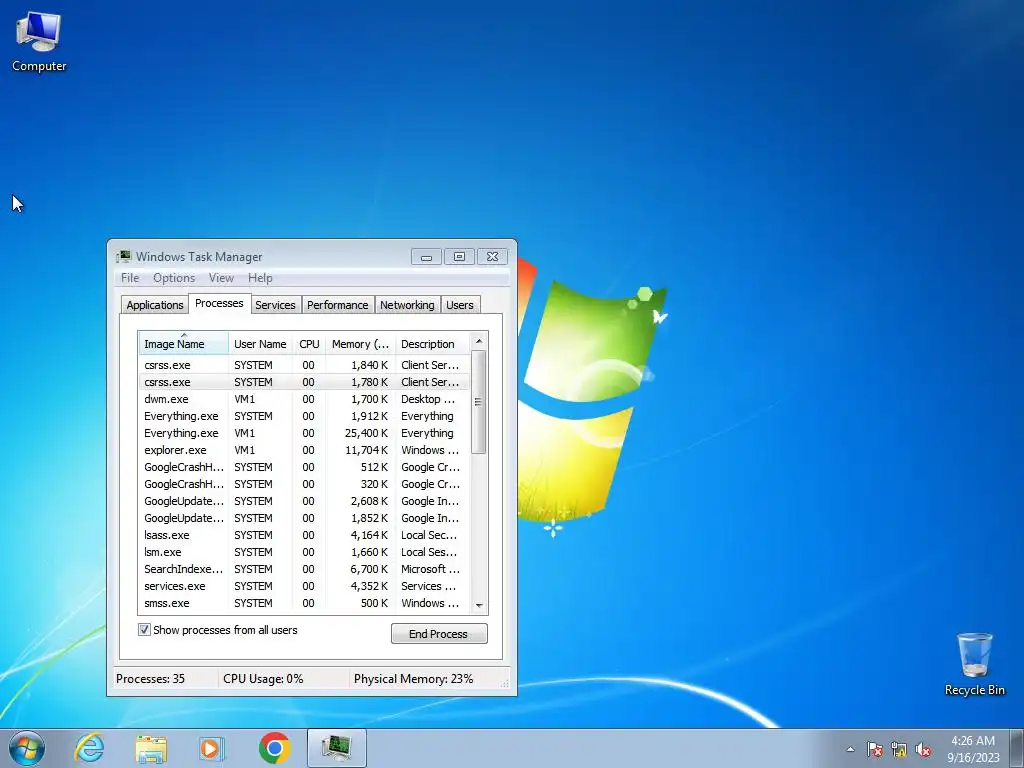The height and width of the screenshot is (768, 1024).
Task: Open the Help menu
Action: click(260, 278)
